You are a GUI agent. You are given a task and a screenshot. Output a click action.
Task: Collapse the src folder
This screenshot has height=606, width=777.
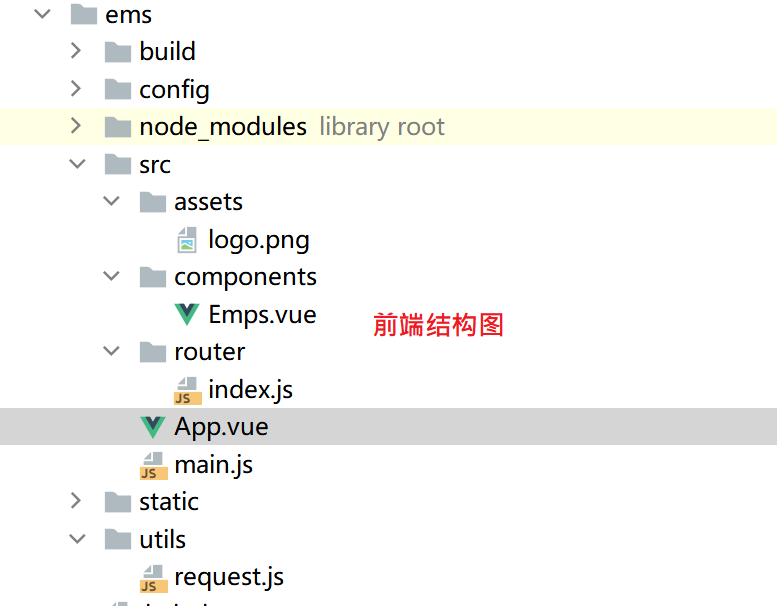point(76,164)
